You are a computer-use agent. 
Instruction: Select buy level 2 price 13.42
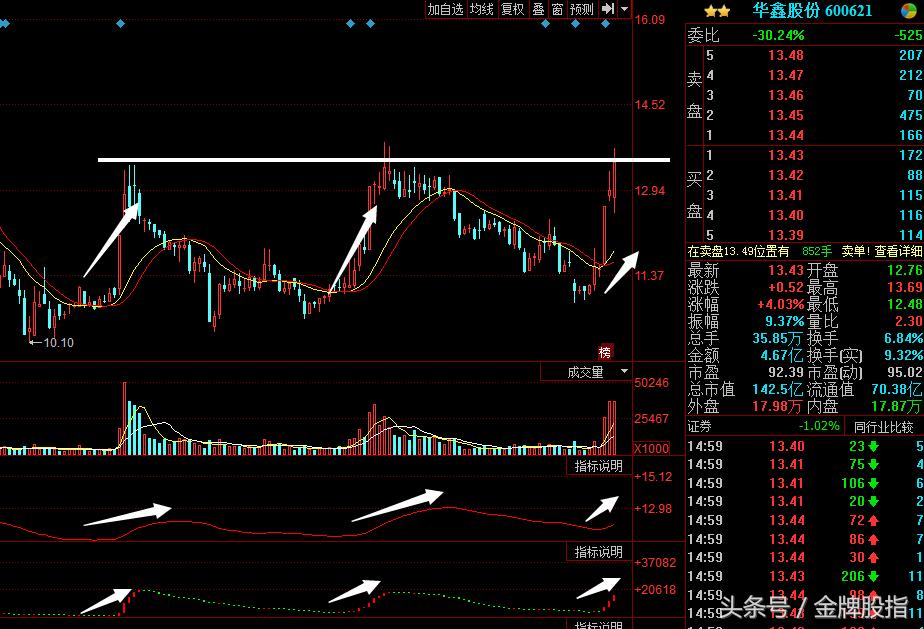pyautogui.click(x=786, y=176)
